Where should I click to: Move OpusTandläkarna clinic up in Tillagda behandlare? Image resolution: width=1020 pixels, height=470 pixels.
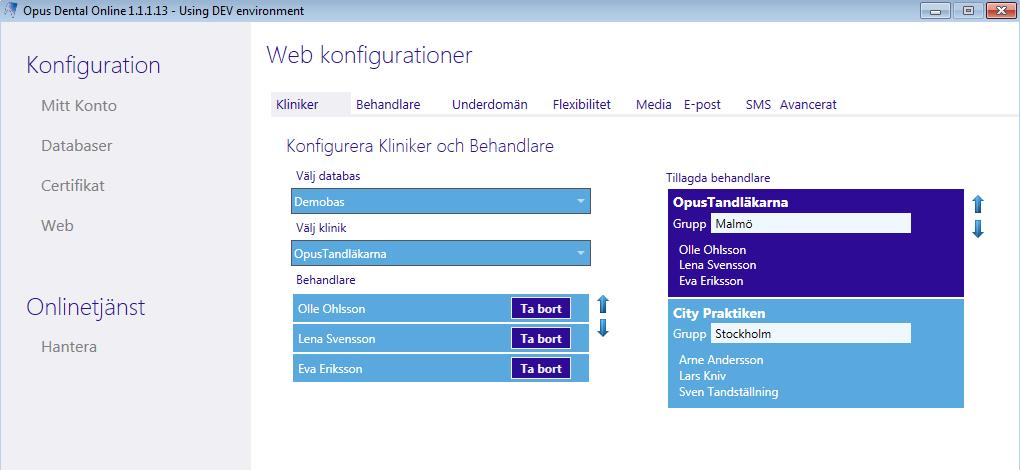[x=977, y=204]
